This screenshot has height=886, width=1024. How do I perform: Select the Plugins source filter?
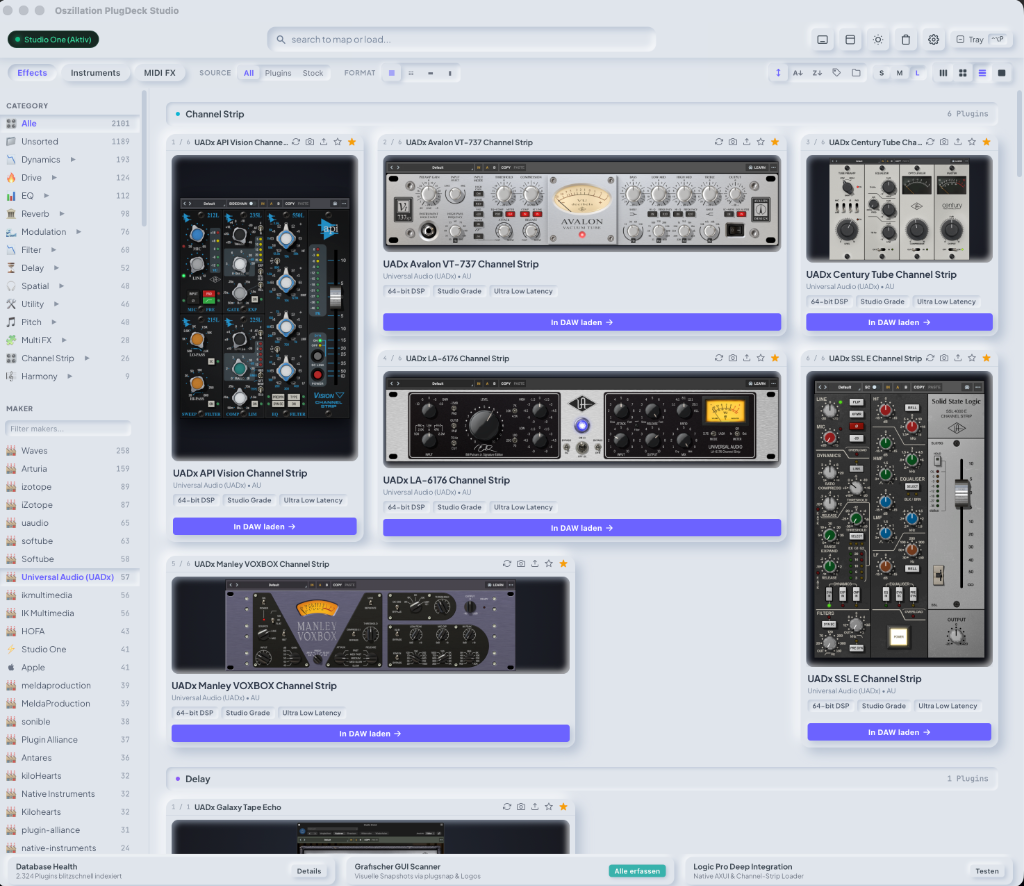coord(278,73)
